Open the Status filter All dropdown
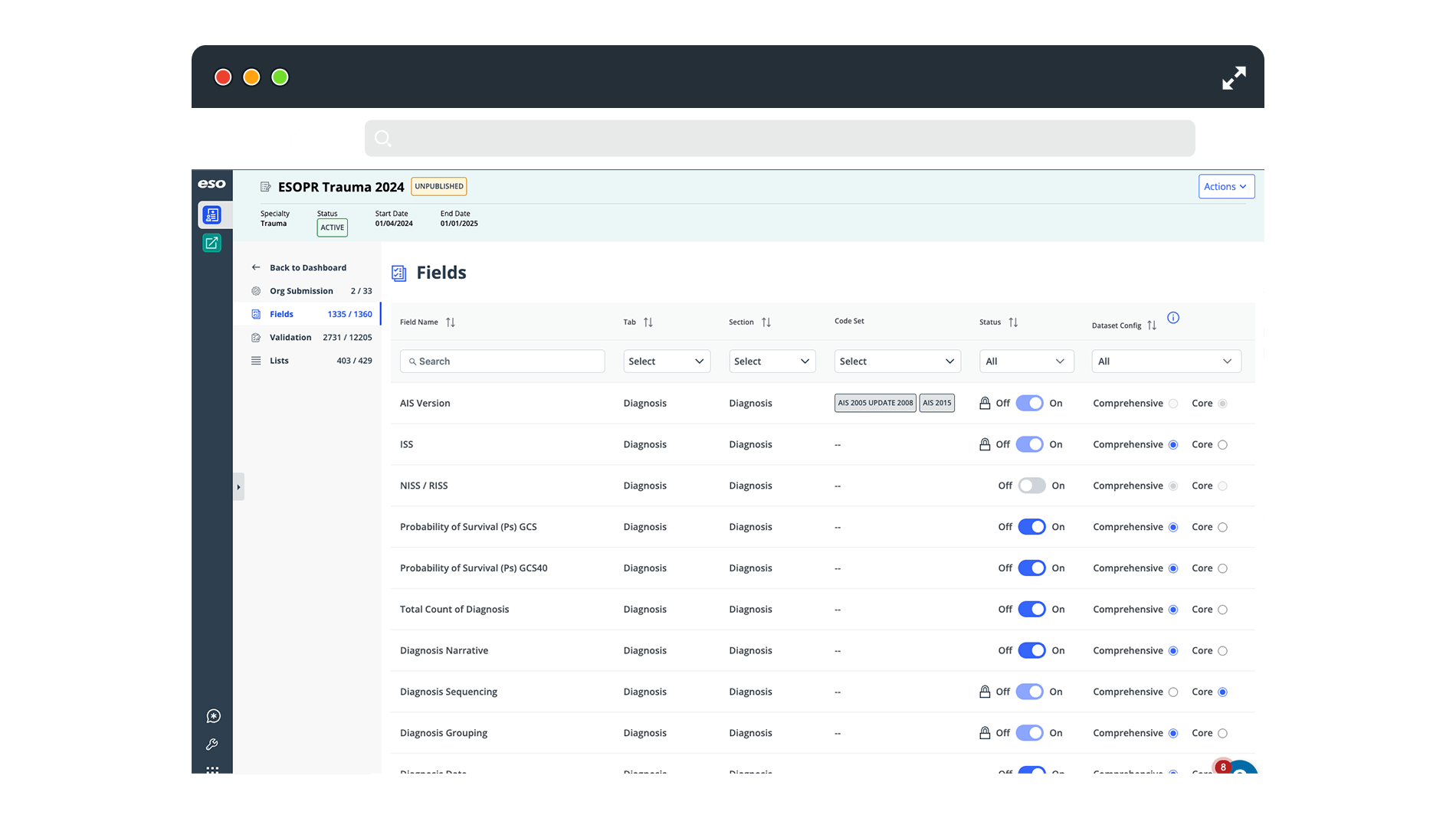 click(1026, 362)
